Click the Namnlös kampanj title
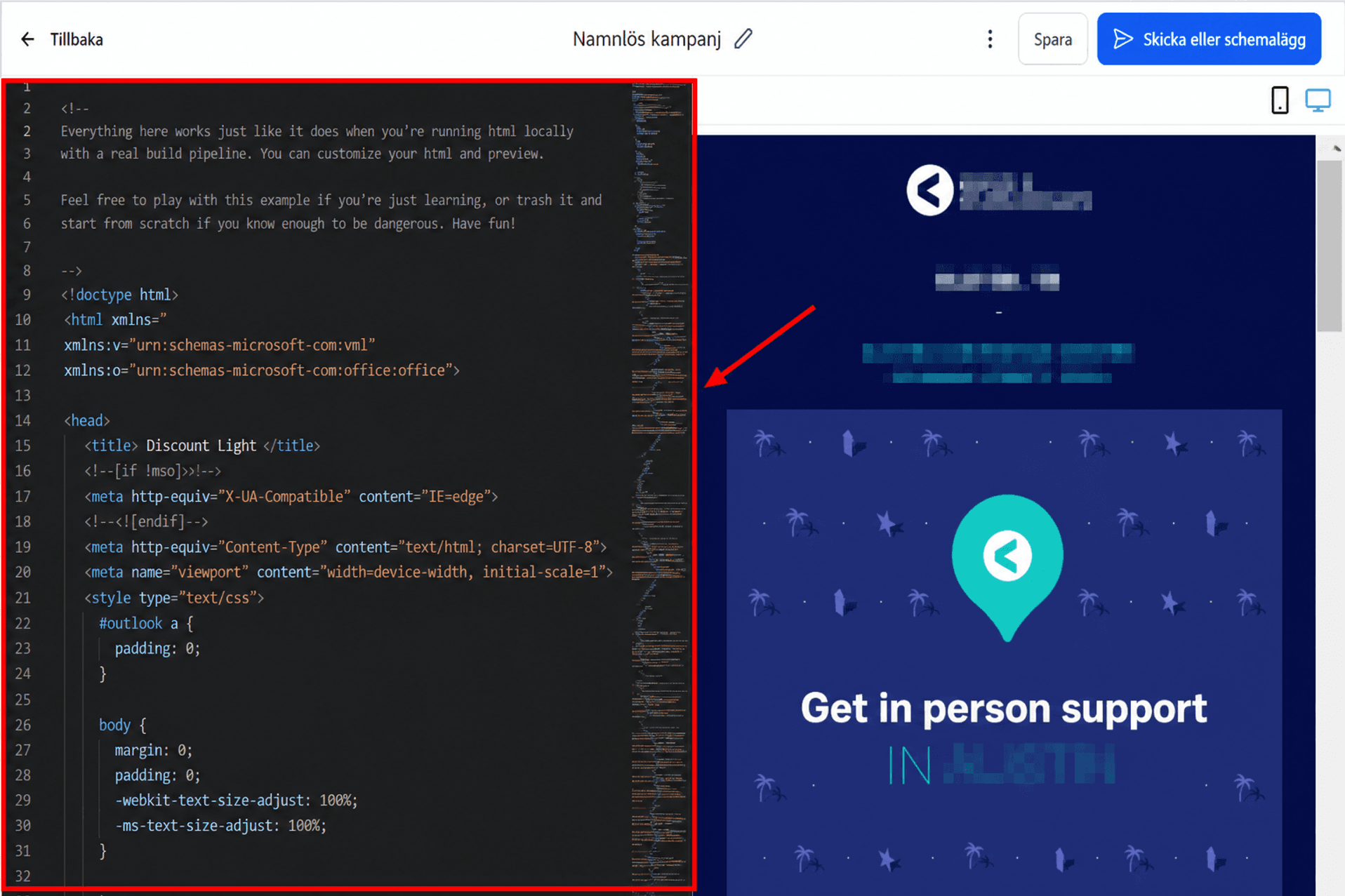The width and height of the screenshot is (1345, 896). click(647, 39)
